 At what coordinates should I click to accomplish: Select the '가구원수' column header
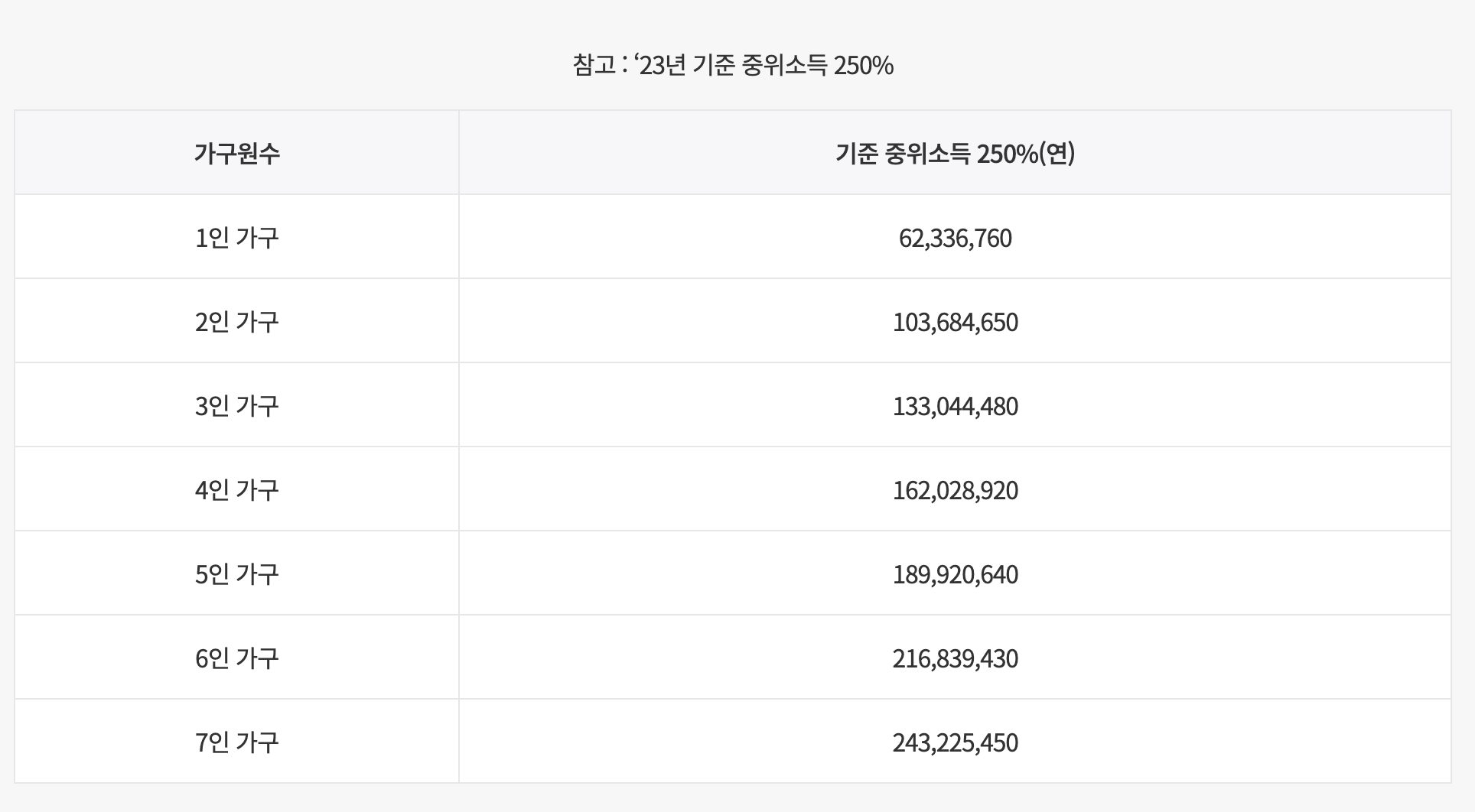tap(236, 154)
